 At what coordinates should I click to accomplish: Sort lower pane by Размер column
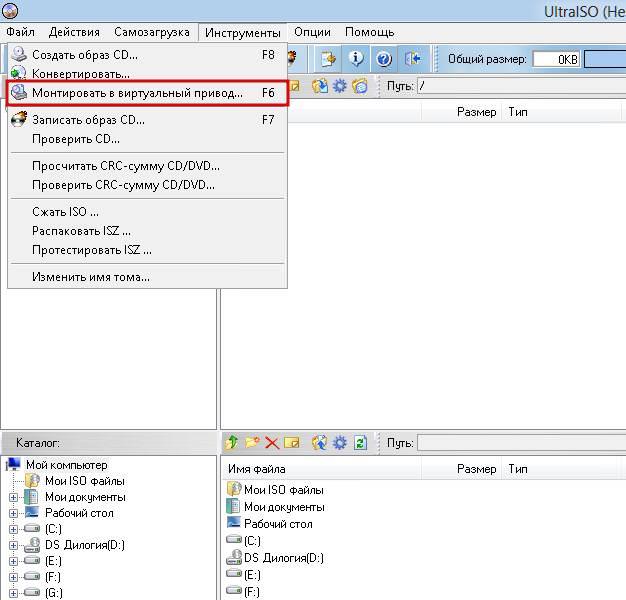point(461,469)
